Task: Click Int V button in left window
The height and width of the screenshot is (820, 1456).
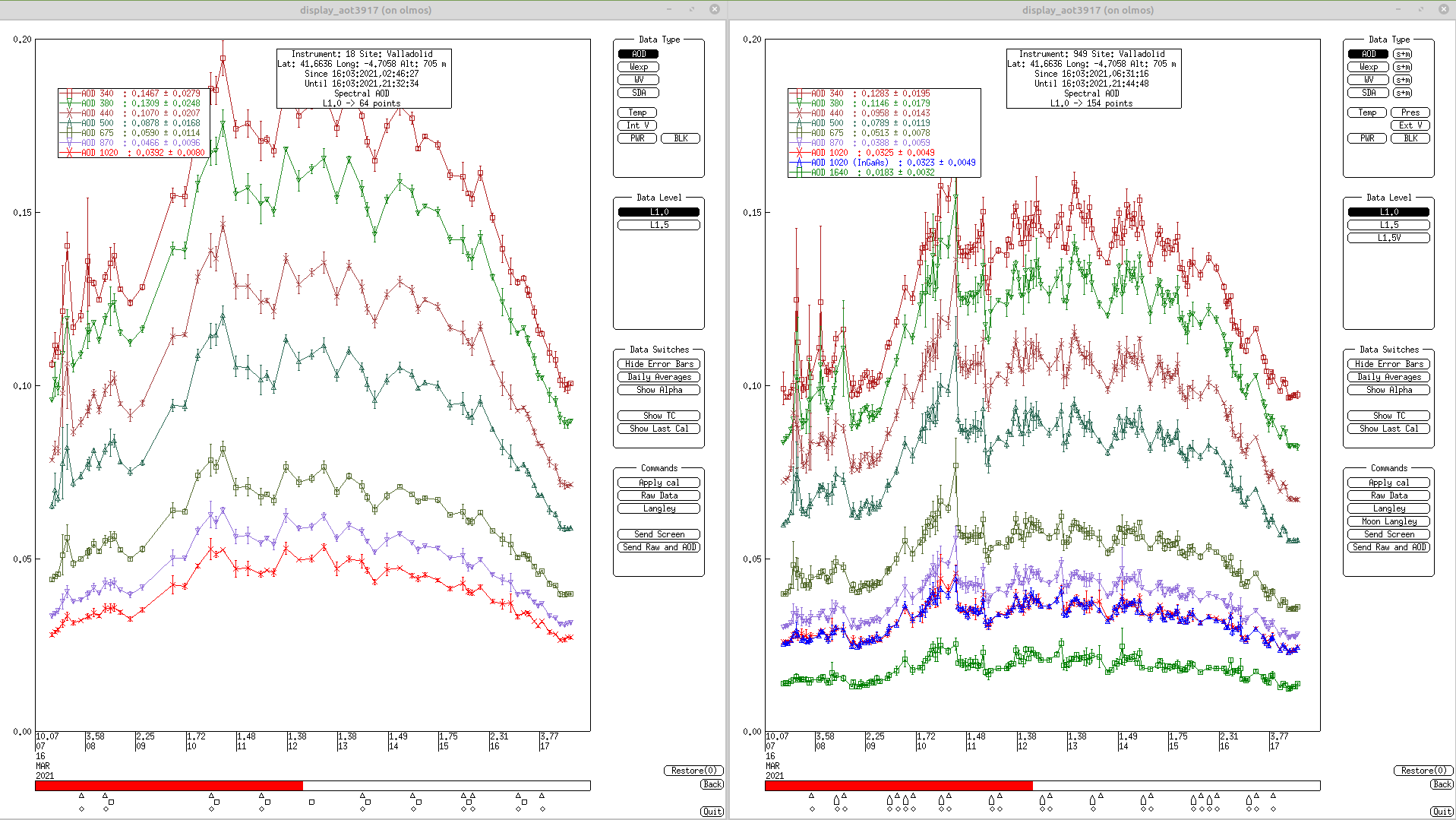Action: point(637,125)
